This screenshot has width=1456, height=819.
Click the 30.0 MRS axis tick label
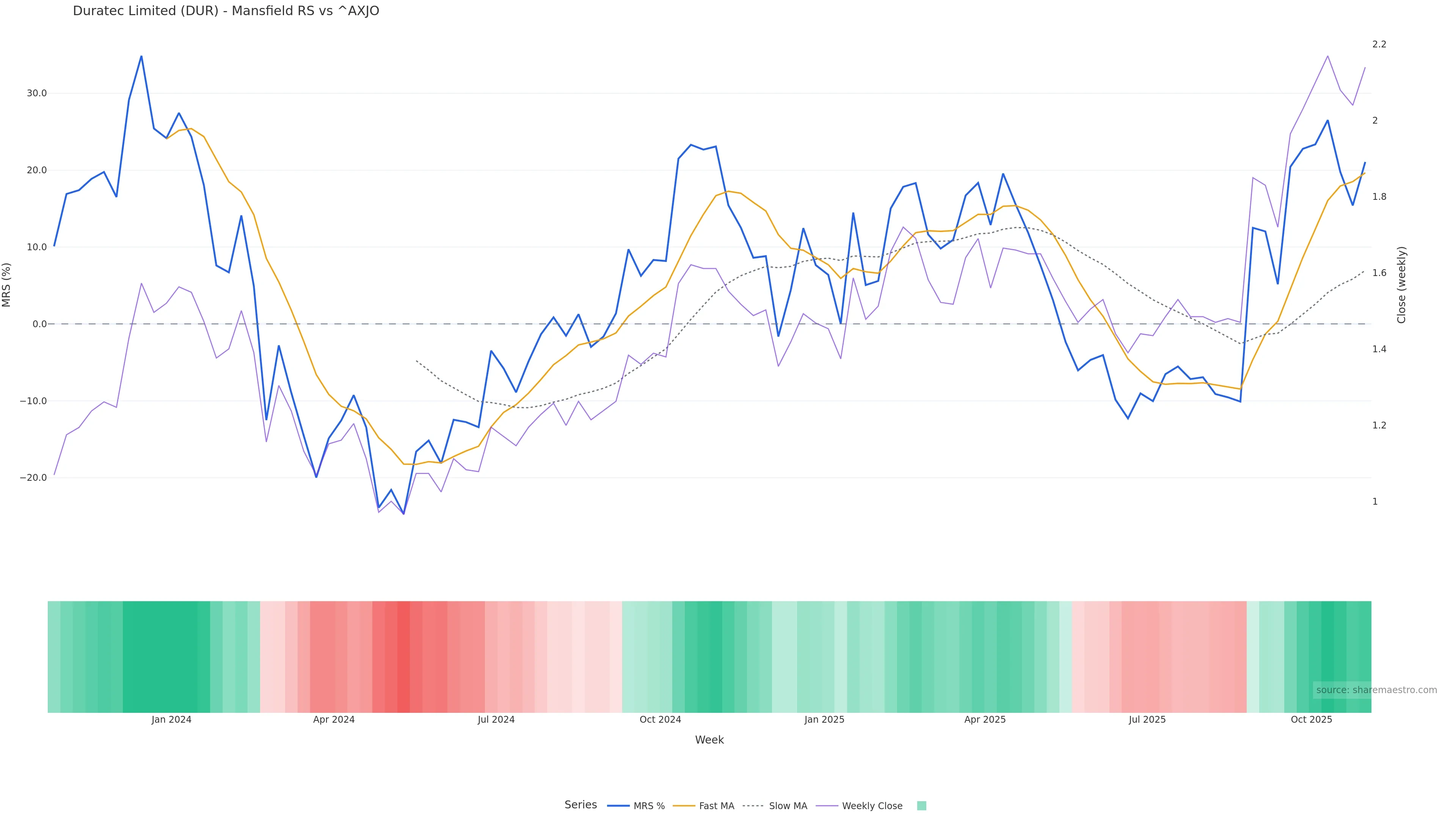point(37,93)
